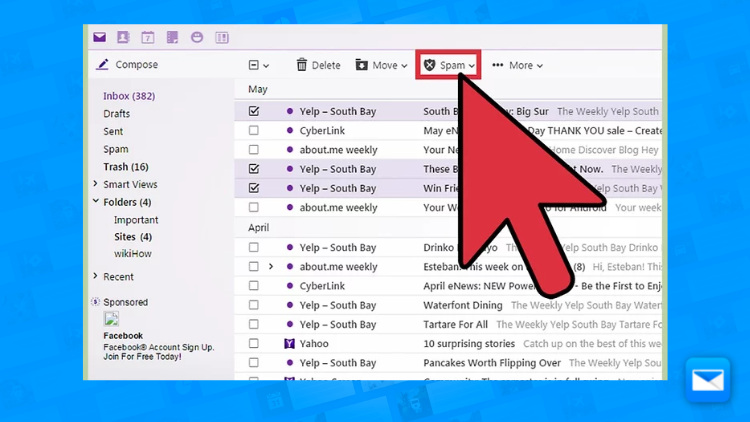Open the Mail envelope icon in top bar
750x422 pixels.
(x=99, y=37)
